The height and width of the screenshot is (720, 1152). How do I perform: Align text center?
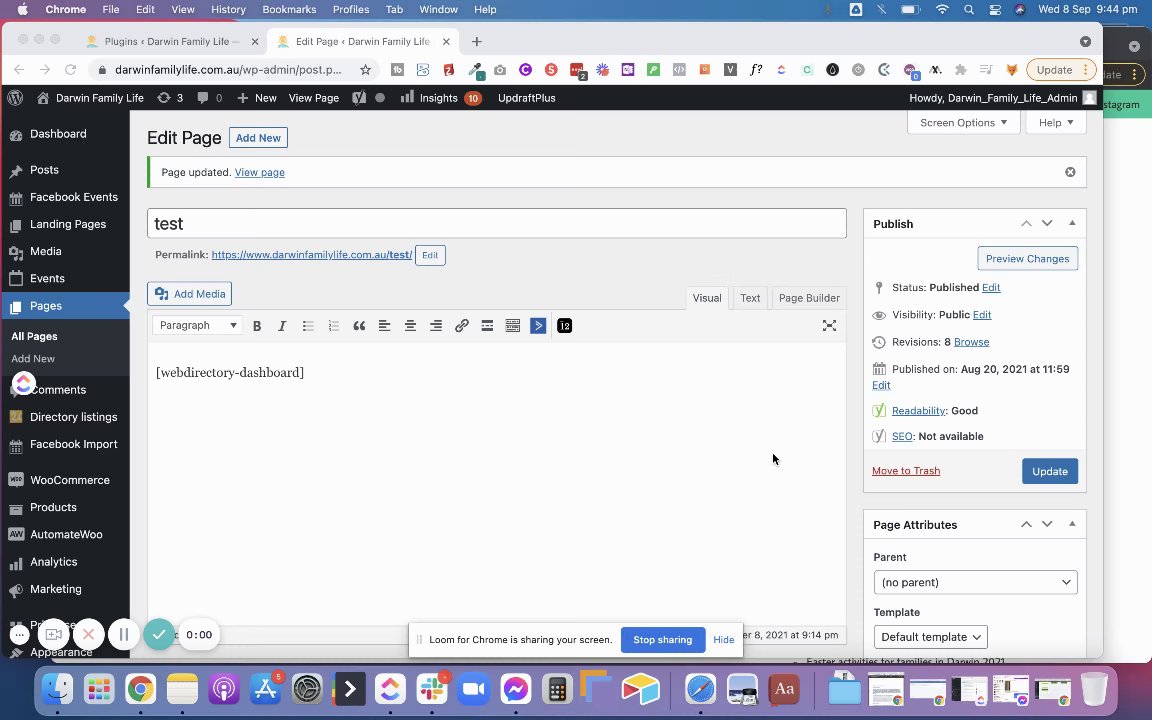(x=410, y=325)
